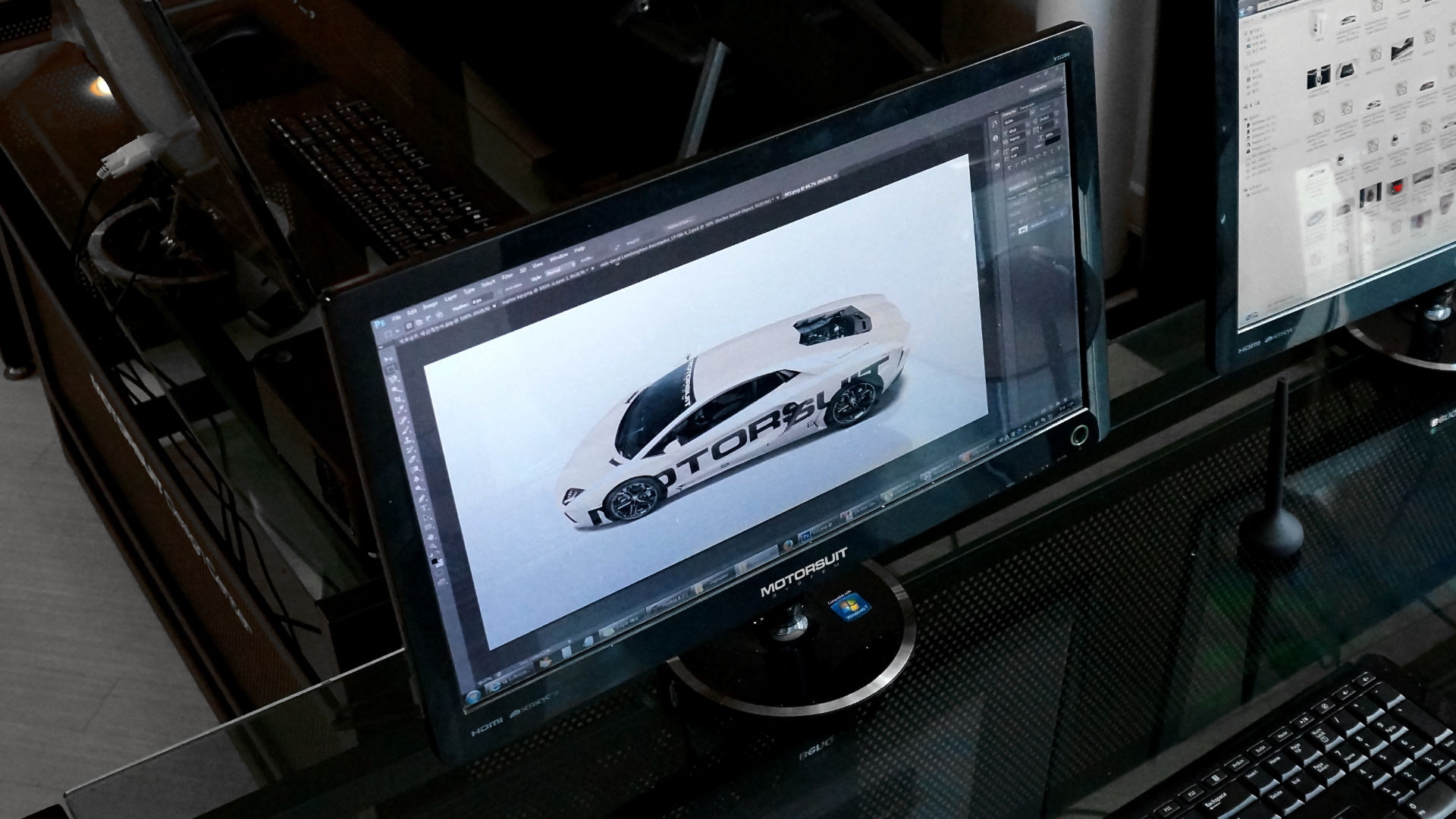Open the marquee tool preset picker dropdown
1456x819 pixels.
[x=397, y=331]
